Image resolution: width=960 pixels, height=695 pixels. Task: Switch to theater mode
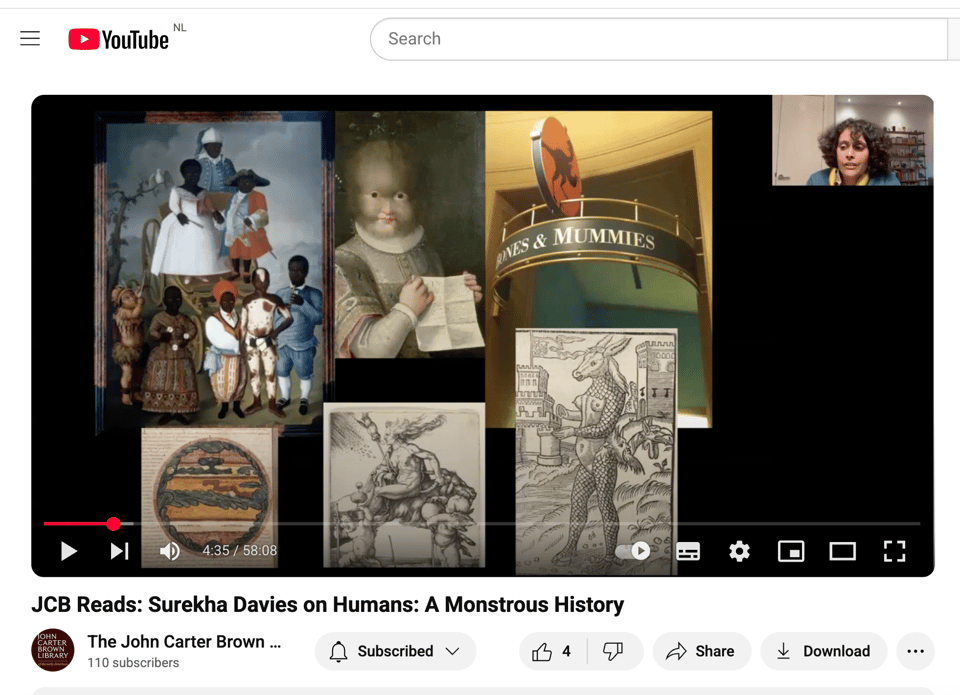[843, 551]
